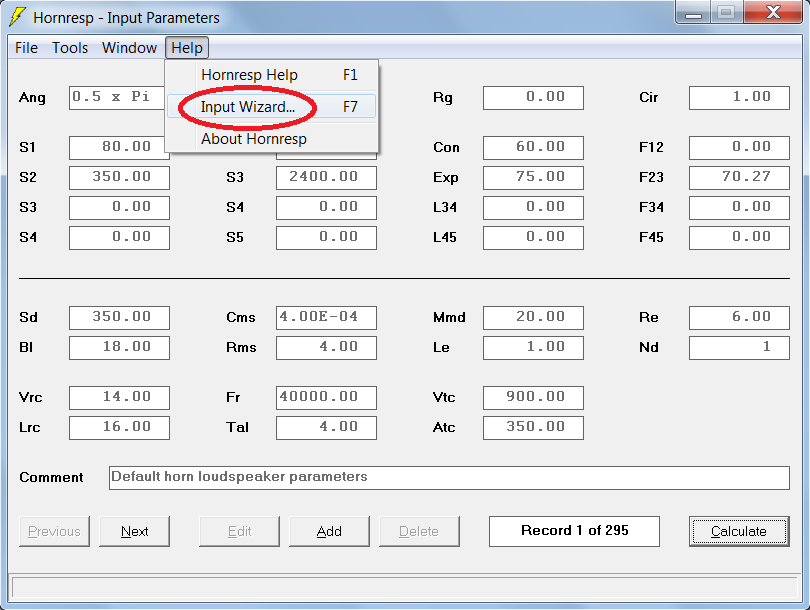Click the Ang label
This screenshot has height=610, width=810.
32,98
